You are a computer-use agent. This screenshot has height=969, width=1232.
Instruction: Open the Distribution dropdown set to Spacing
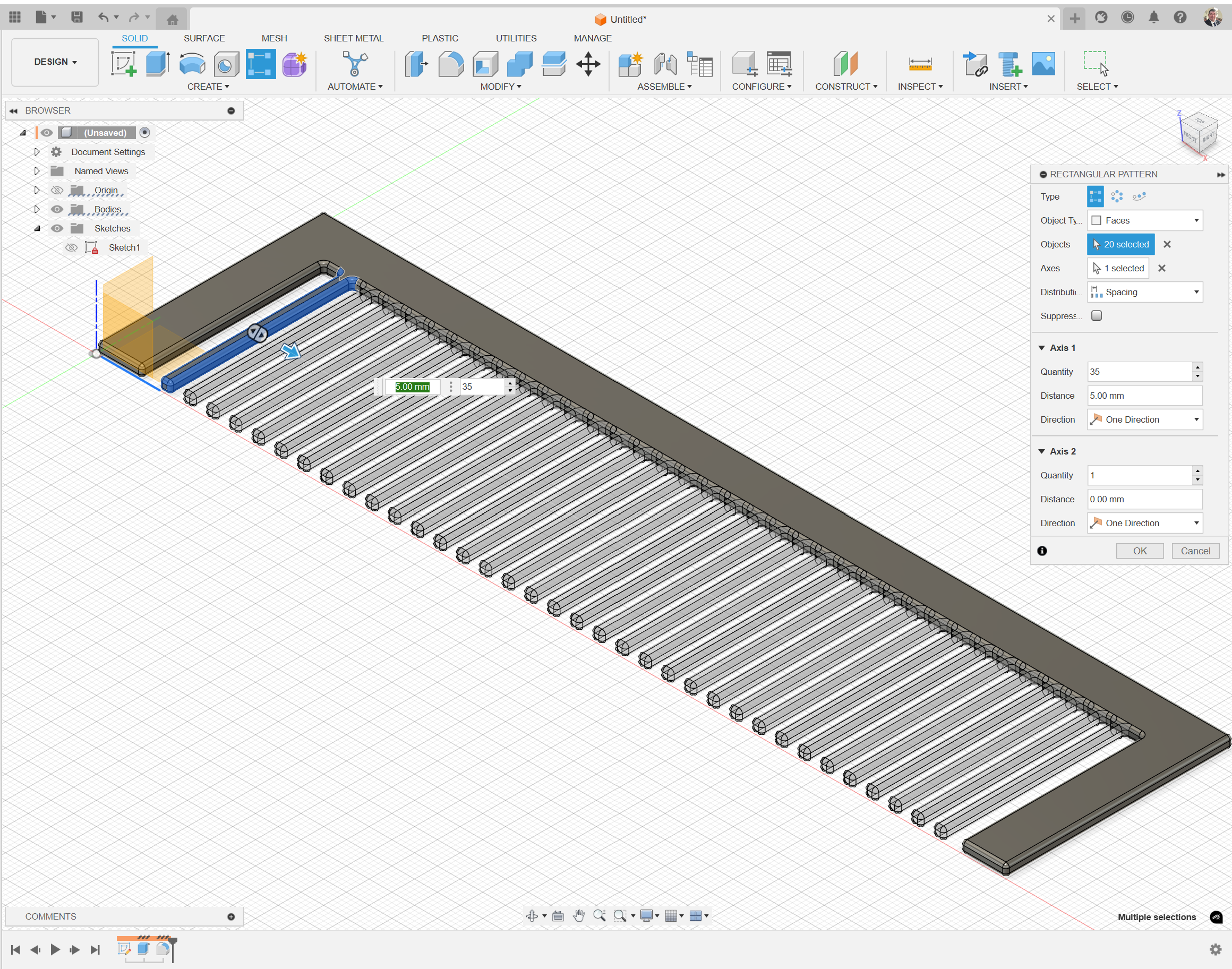(x=1144, y=291)
